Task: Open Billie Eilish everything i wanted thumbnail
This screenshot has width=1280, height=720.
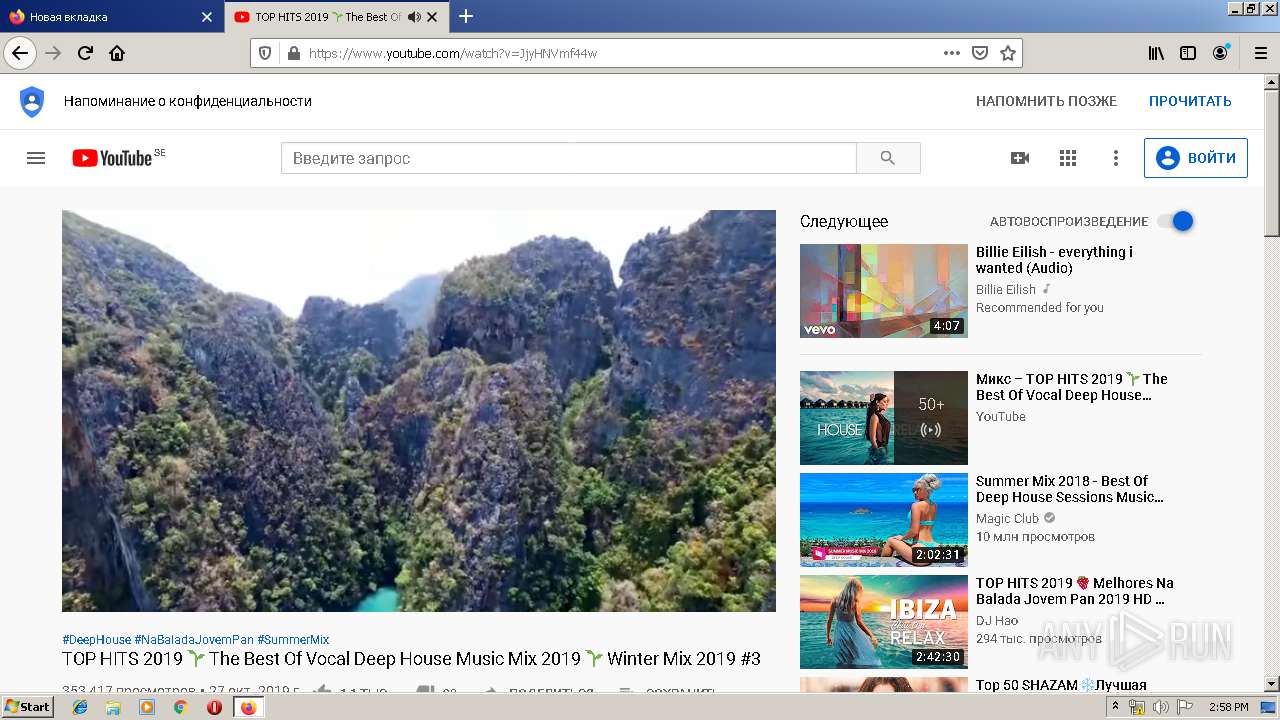Action: [884, 291]
